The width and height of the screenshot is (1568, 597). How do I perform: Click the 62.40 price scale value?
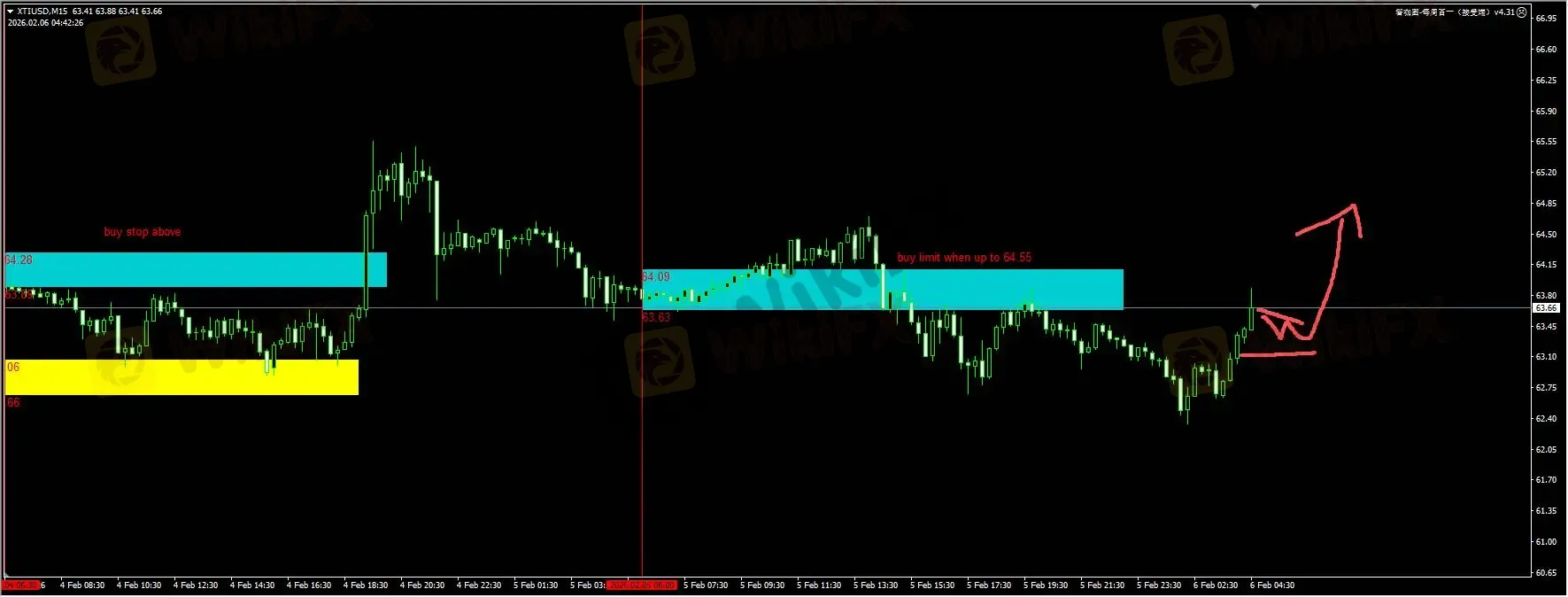[1546, 419]
